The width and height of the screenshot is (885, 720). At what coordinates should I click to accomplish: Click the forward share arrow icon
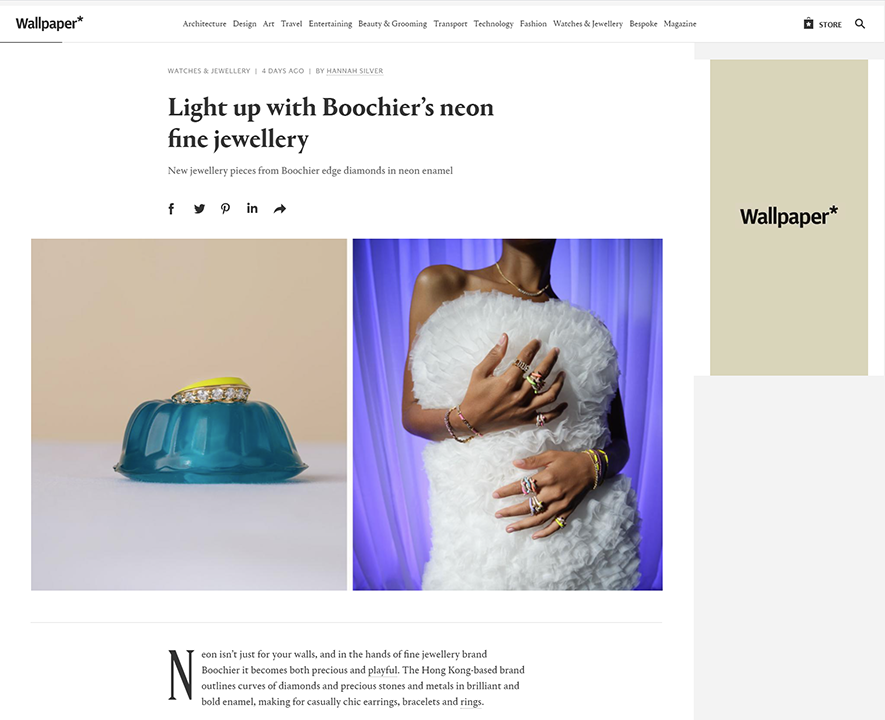(280, 209)
